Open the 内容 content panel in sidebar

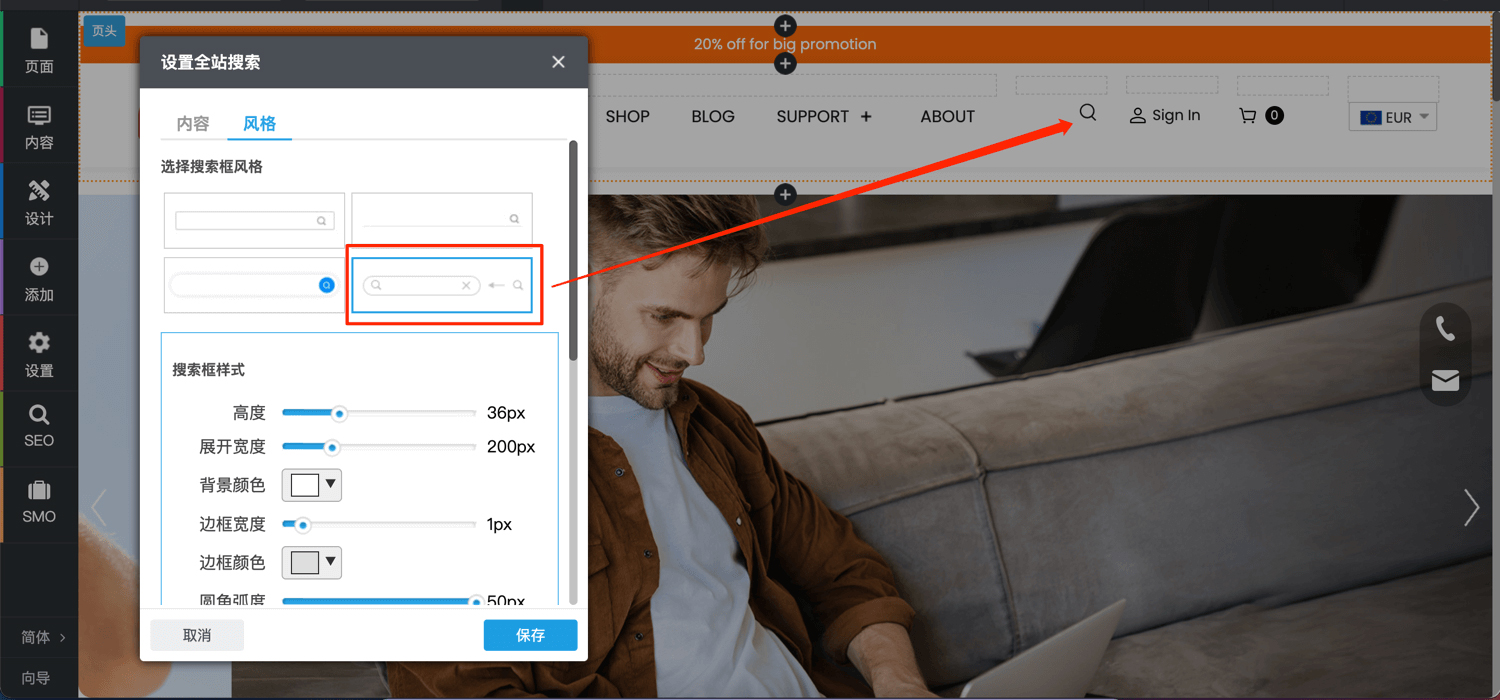pyautogui.click(x=39, y=126)
